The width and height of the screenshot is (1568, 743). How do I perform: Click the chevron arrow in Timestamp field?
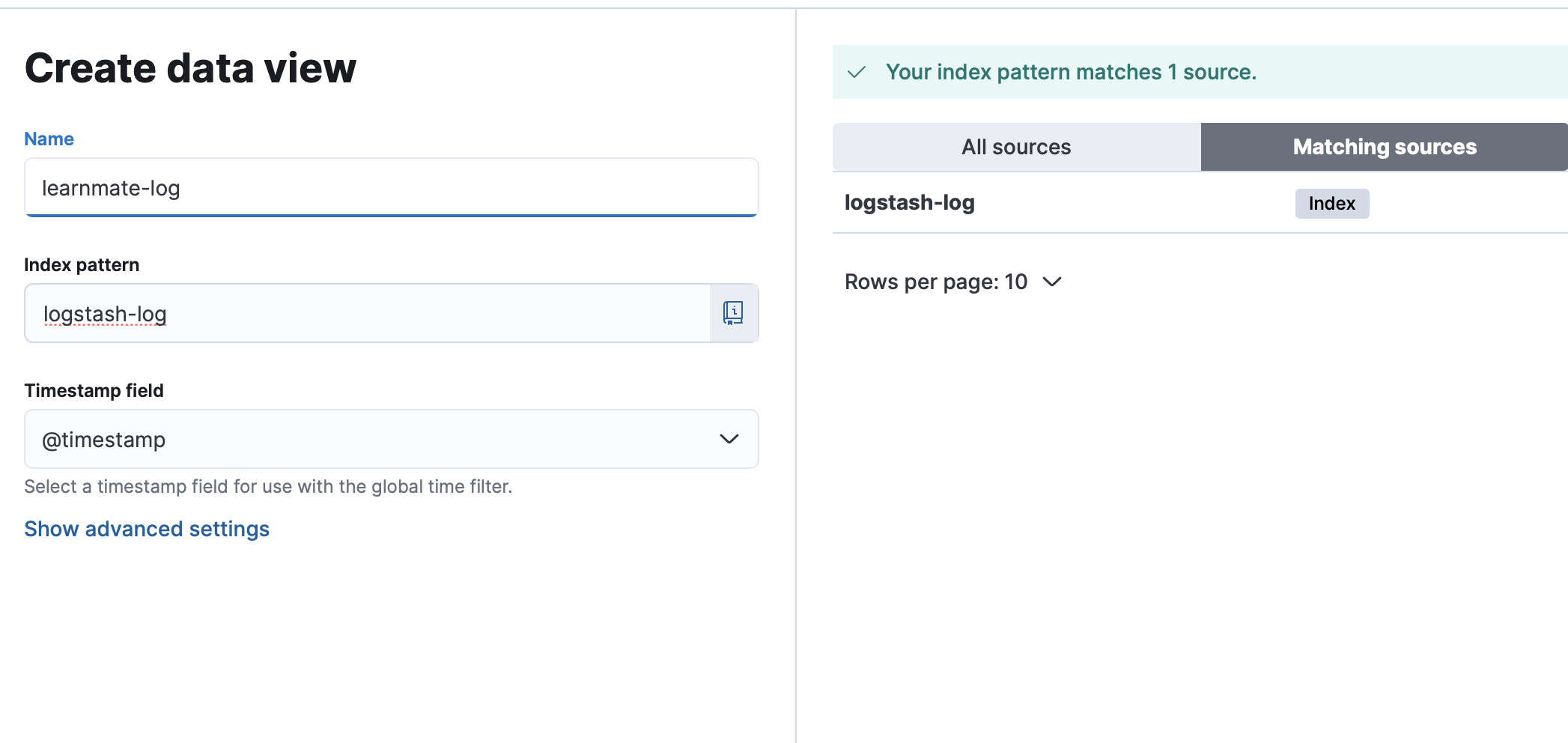[x=729, y=439]
